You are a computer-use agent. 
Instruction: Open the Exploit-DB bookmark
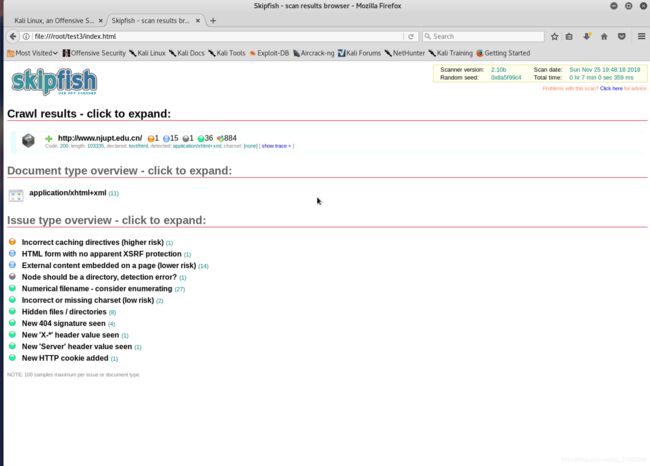click(269, 53)
